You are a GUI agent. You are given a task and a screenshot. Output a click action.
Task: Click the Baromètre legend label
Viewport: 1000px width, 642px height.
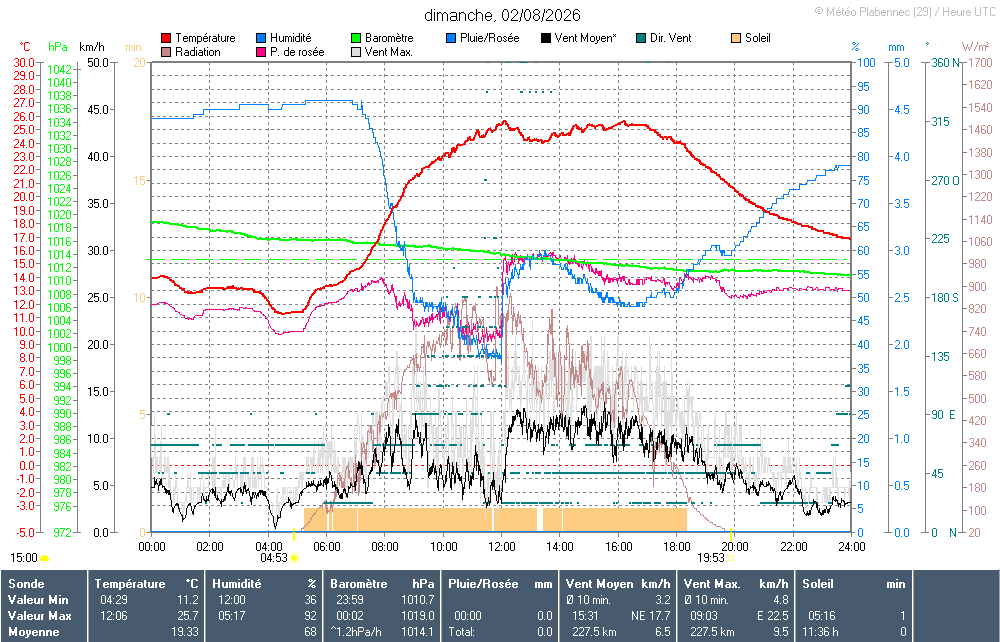[x=389, y=38]
